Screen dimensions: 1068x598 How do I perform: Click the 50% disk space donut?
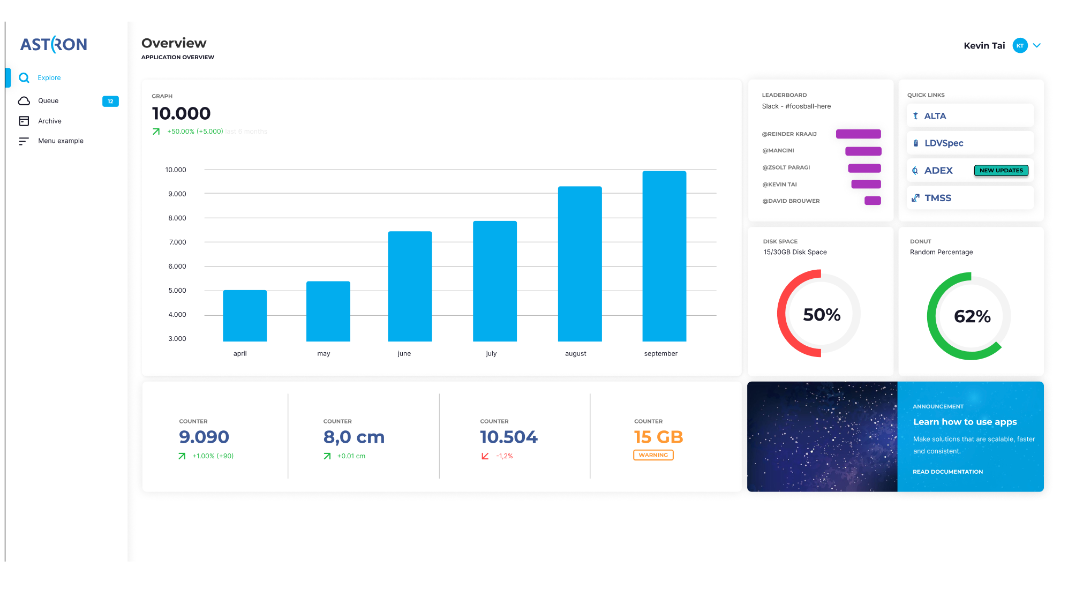[821, 315]
